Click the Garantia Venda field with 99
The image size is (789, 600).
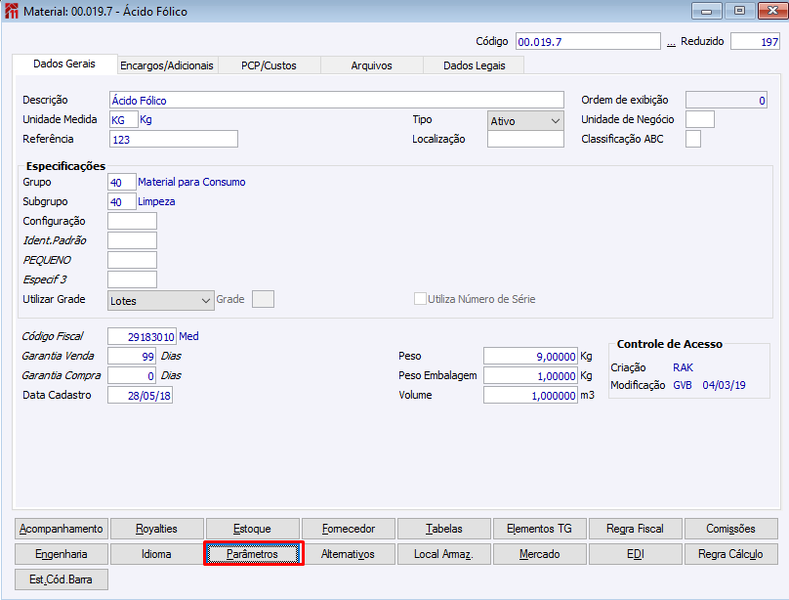click(131, 356)
